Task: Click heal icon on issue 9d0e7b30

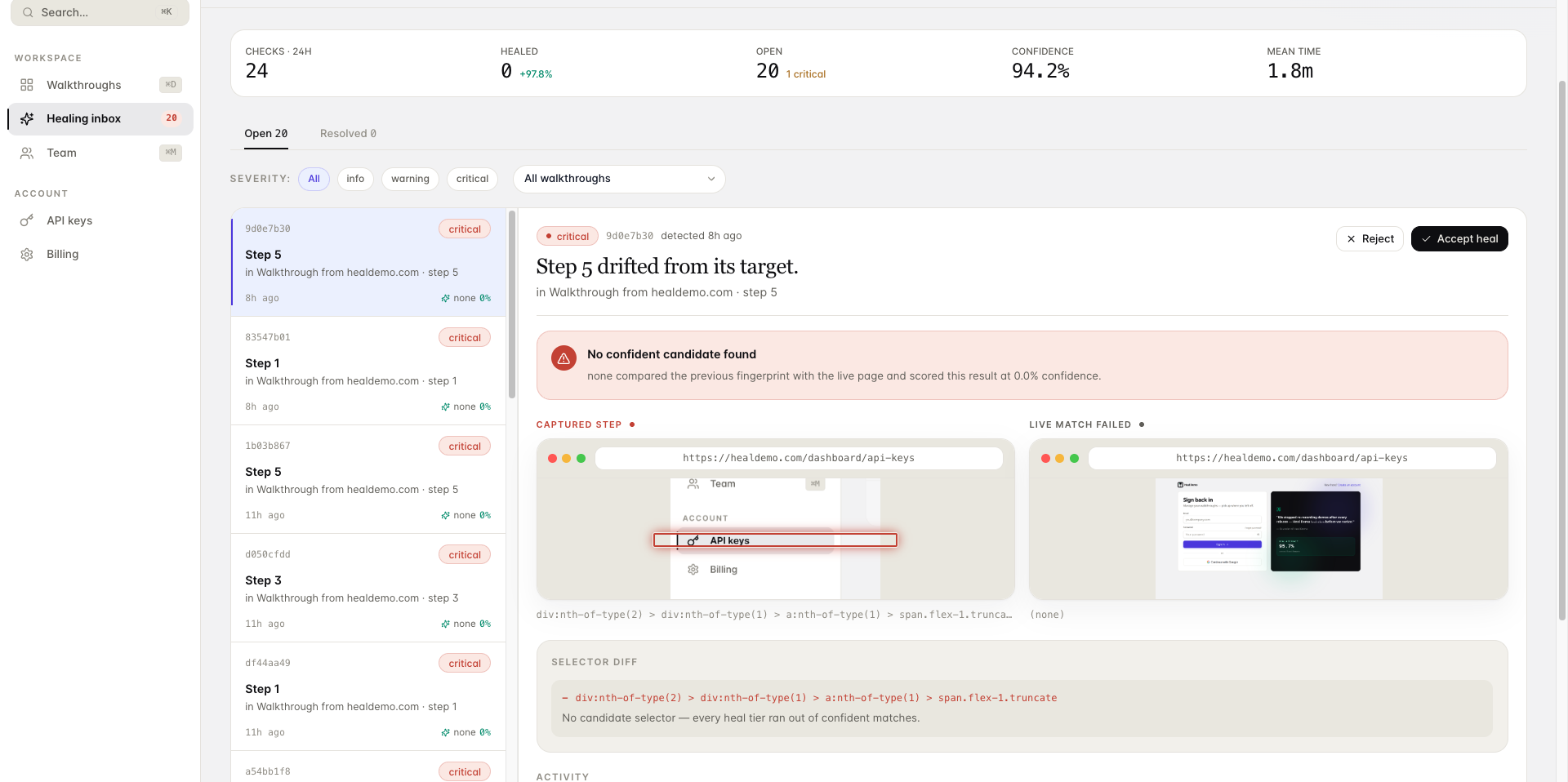Action: click(445, 298)
